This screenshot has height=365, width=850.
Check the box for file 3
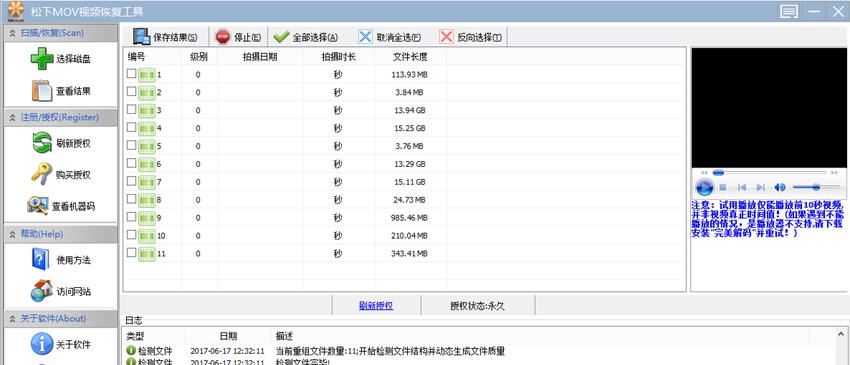[x=131, y=110]
